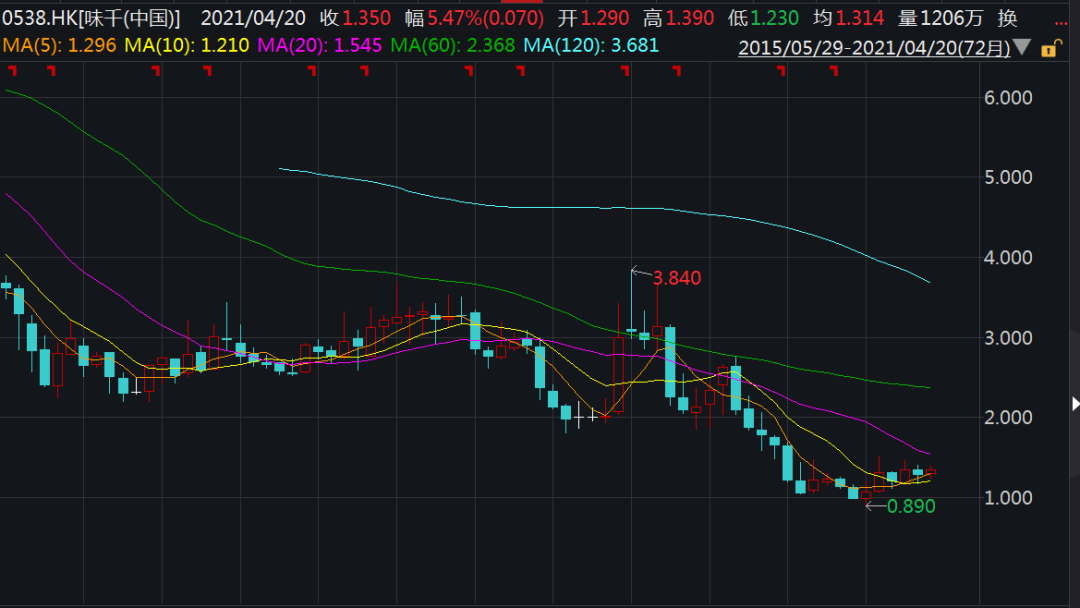
Task: Open the red more-options dots
Action: [1061, 23]
